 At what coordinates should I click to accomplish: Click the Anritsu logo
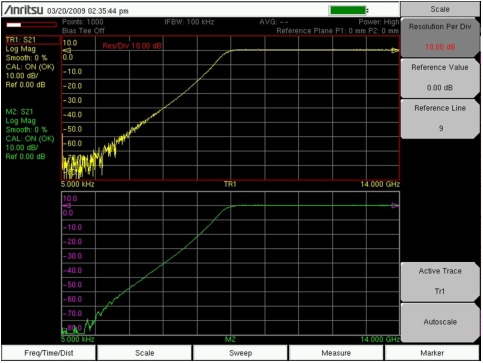click(x=24, y=10)
